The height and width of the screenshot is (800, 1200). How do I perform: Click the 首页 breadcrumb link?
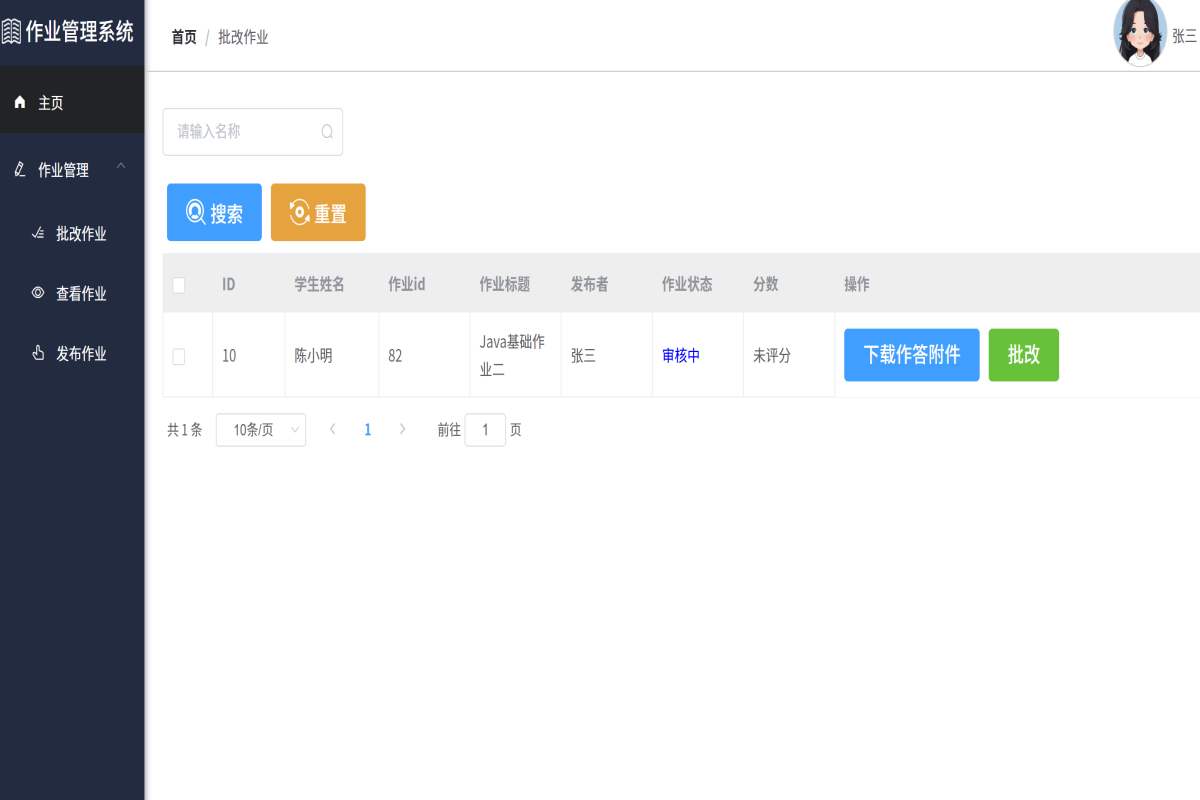(184, 37)
